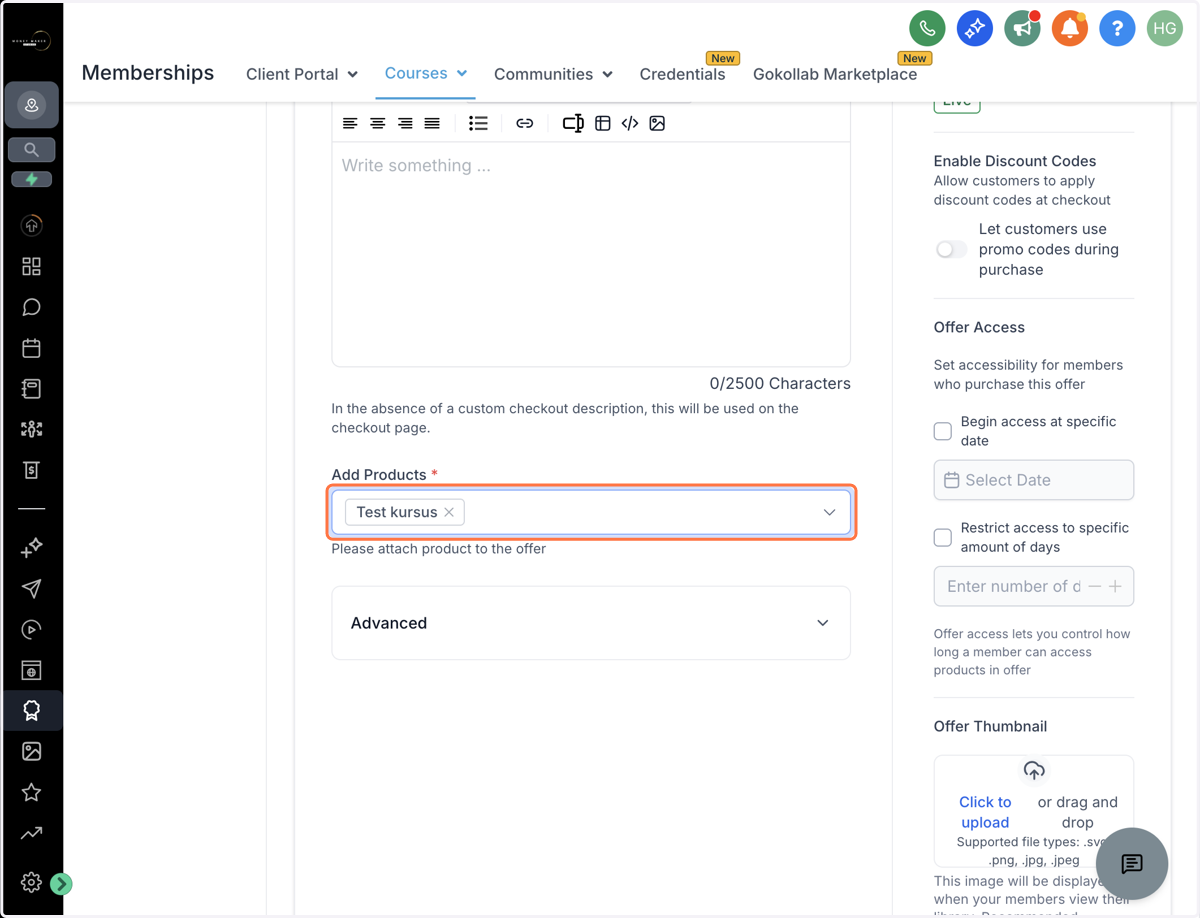Image resolution: width=1200 pixels, height=918 pixels.
Task: Open the sidebar paper plane marketing icon
Action: pyautogui.click(x=32, y=588)
